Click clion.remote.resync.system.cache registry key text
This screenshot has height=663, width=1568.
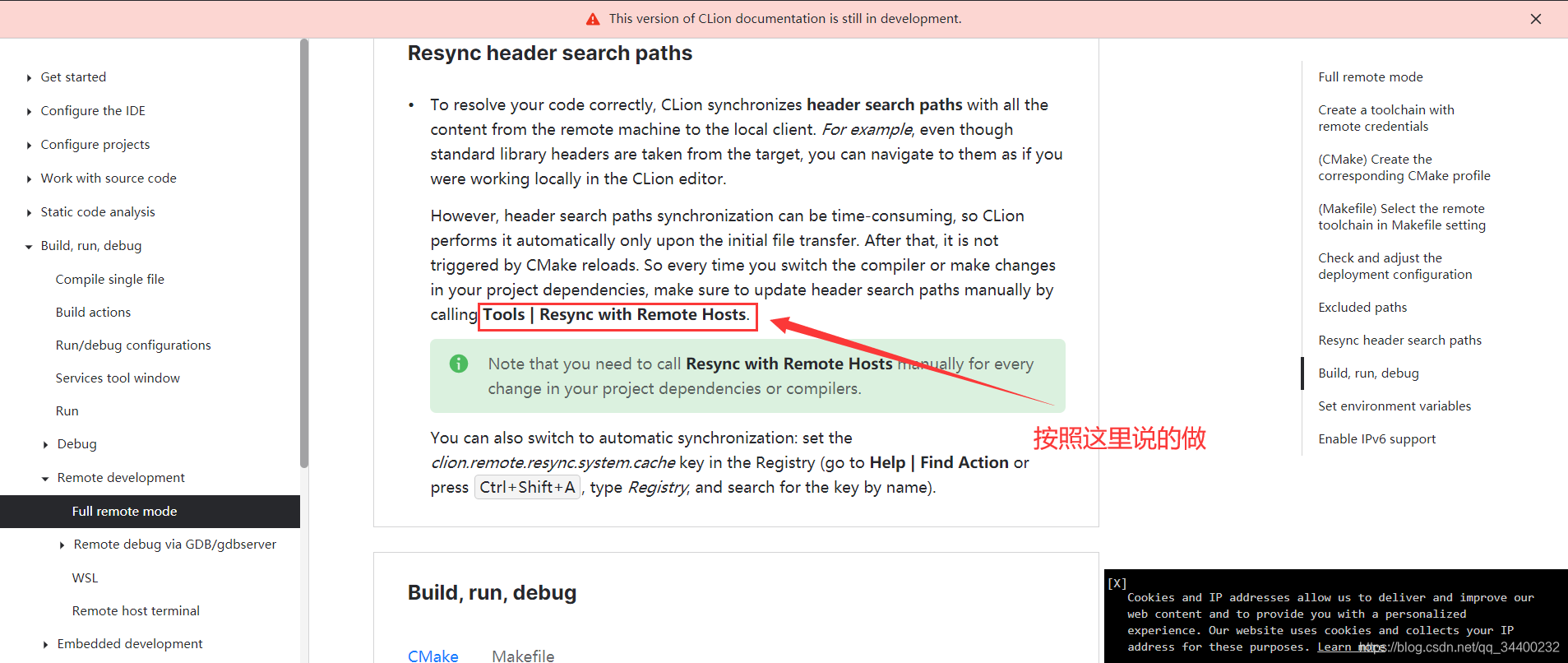tap(553, 462)
